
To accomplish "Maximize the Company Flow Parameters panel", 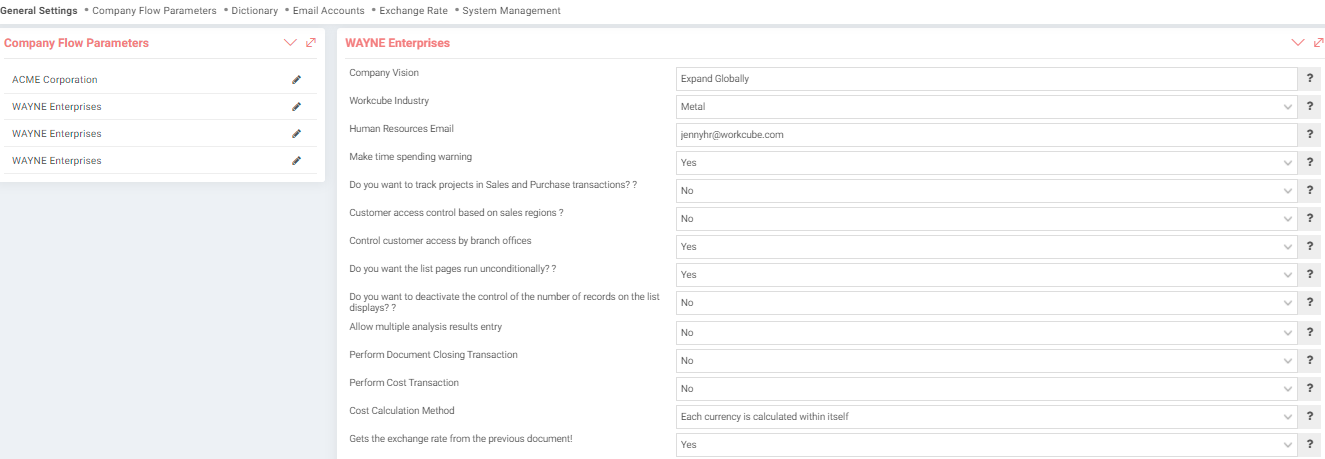I will (x=311, y=43).
